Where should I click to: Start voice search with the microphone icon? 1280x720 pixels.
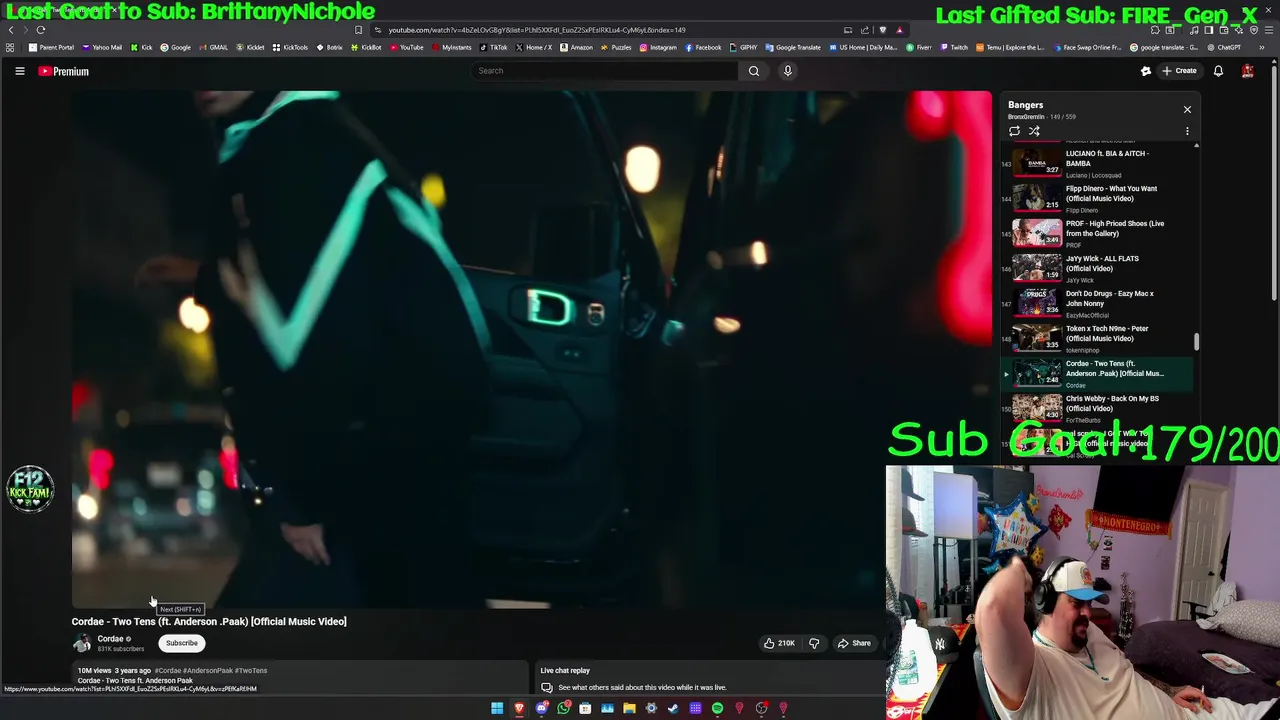[x=788, y=71]
